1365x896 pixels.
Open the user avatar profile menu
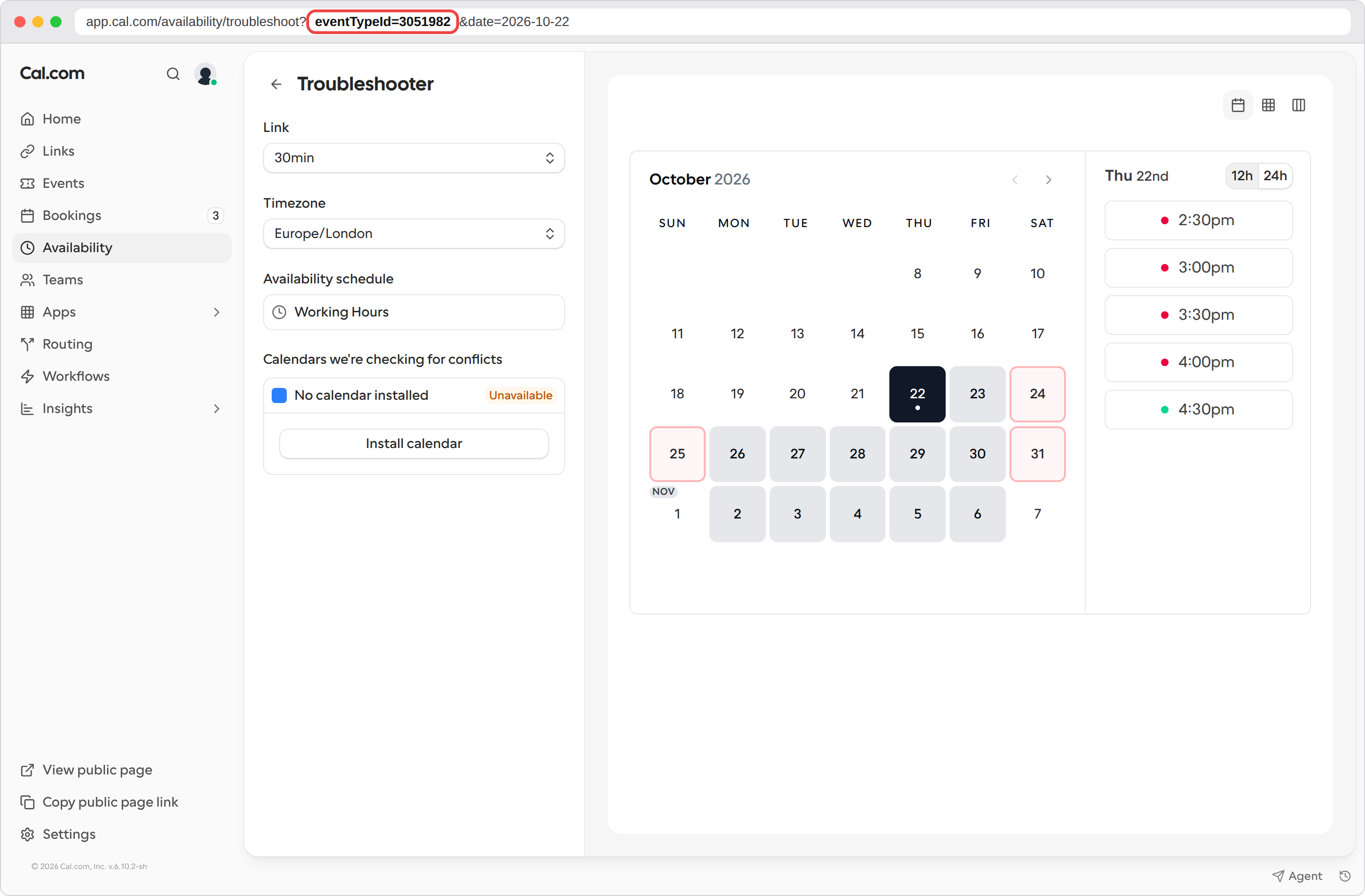[205, 75]
